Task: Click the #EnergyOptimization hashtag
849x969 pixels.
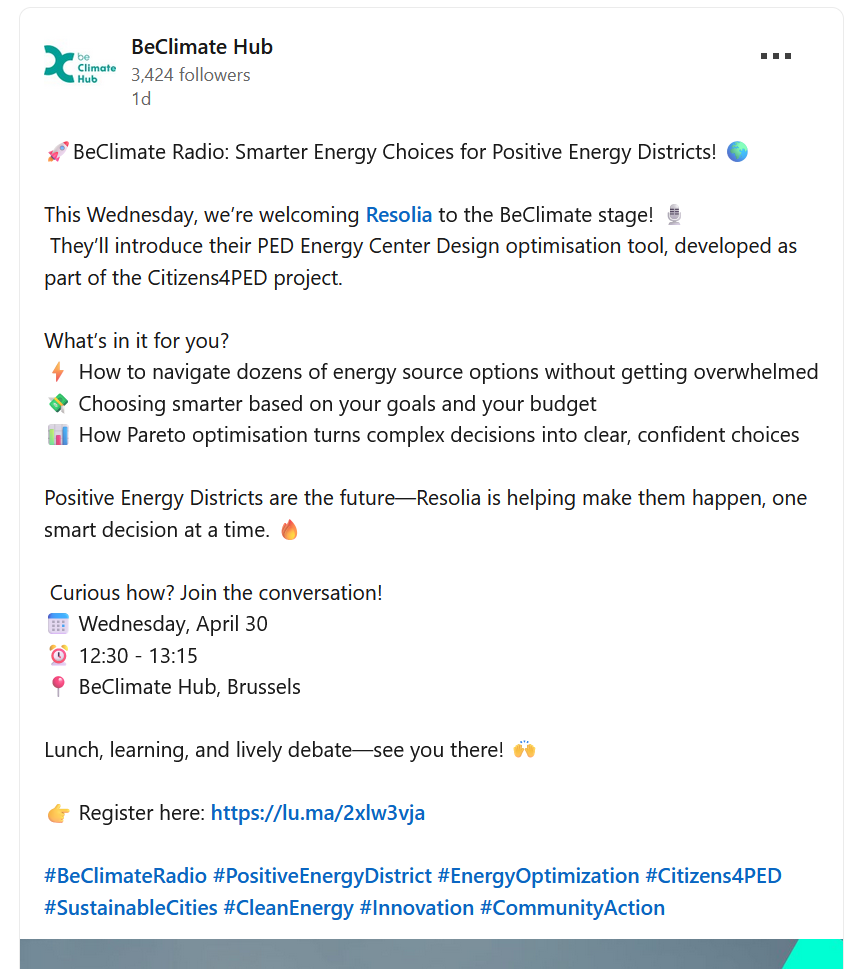Action: coord(538,876)
